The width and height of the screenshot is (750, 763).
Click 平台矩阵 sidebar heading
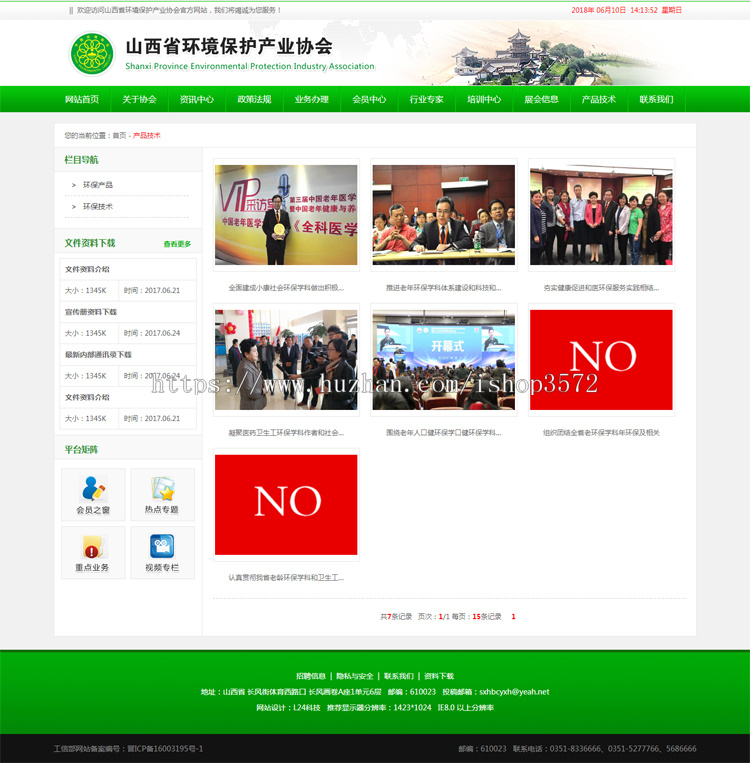click(81, 450)
